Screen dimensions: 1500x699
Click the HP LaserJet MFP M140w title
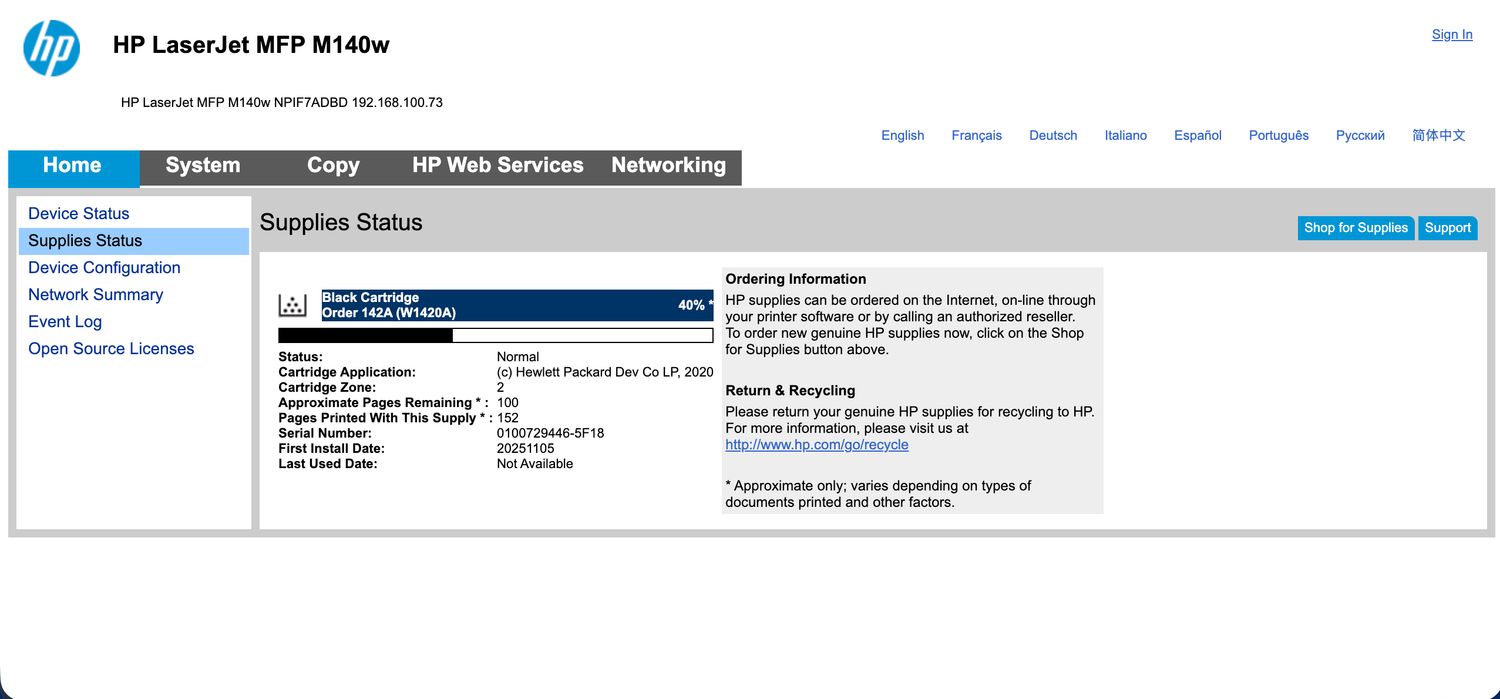click(251, 45)
